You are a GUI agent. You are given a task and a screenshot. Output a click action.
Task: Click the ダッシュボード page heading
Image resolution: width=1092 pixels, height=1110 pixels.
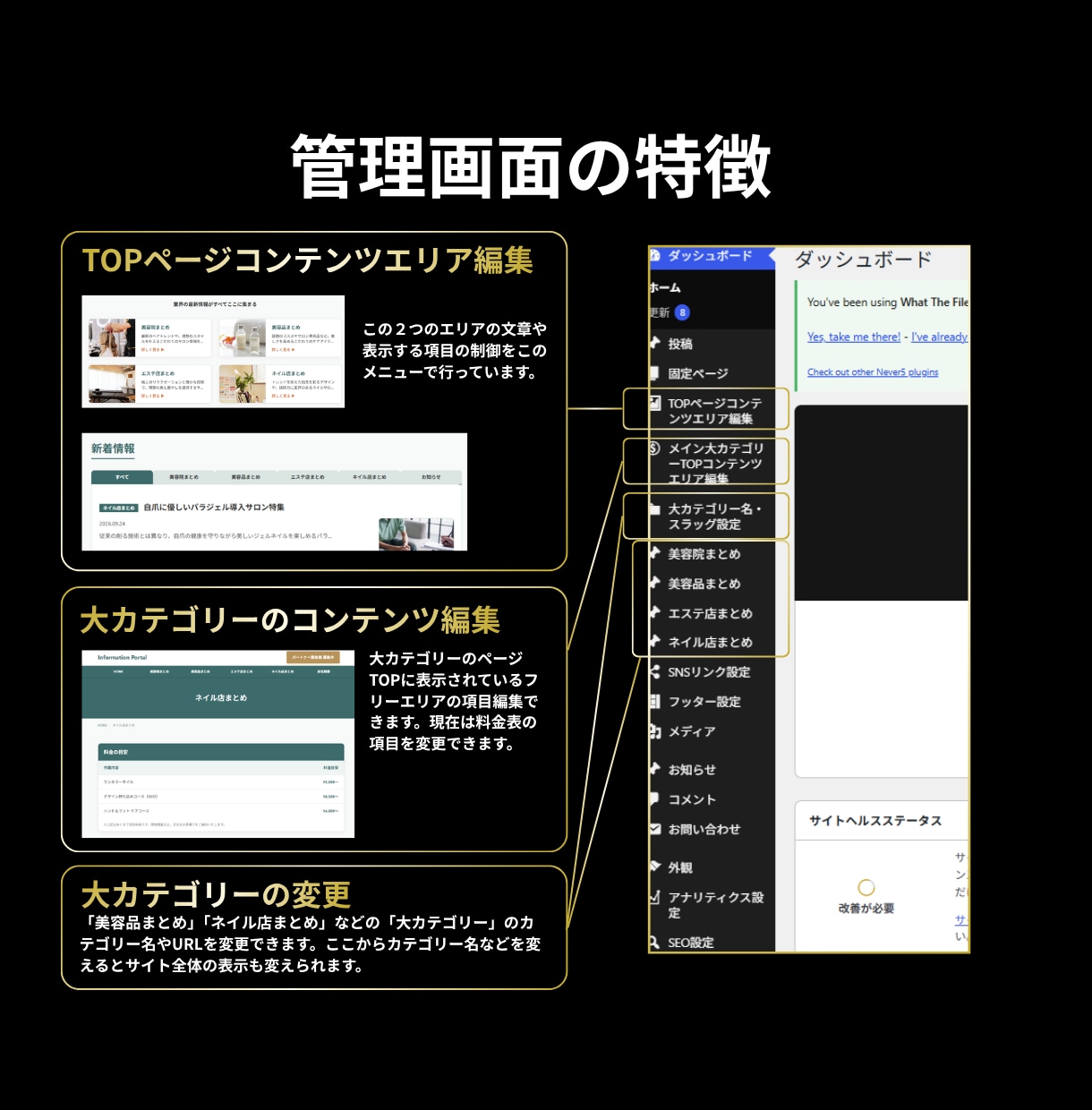(x=864, y=260)
